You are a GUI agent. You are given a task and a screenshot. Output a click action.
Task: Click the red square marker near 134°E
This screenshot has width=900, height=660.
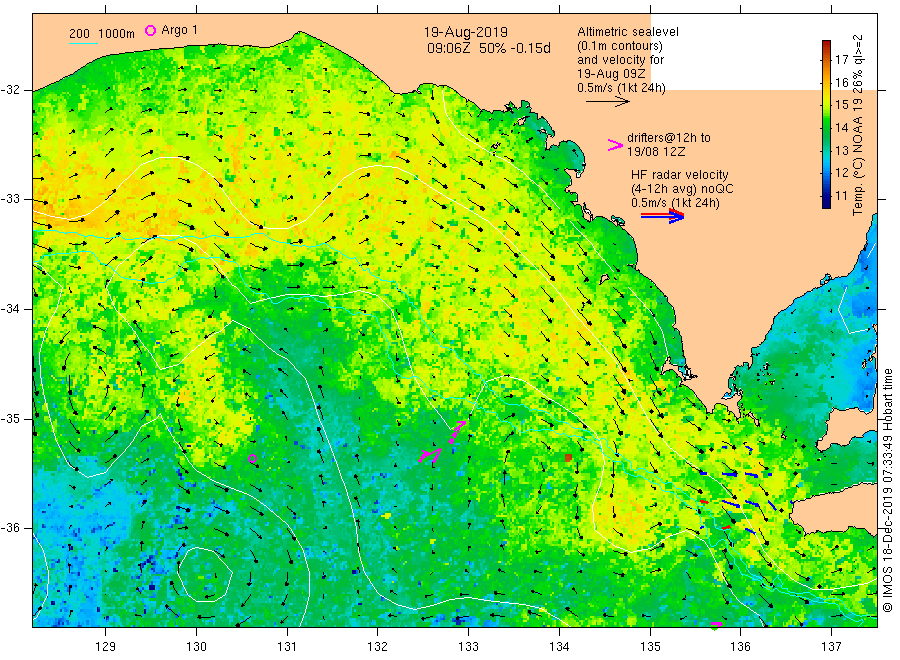pos(568,457)
